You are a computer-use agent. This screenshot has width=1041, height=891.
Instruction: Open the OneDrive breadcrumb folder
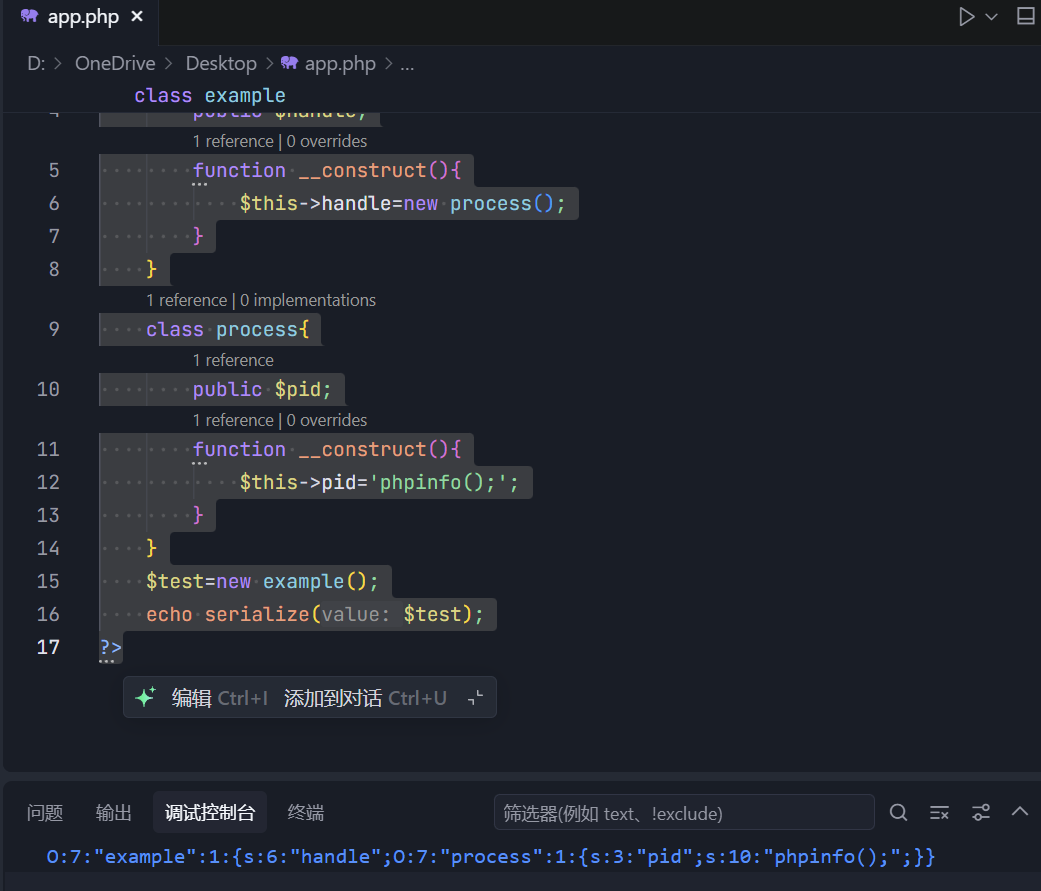[x=115, y=64]
